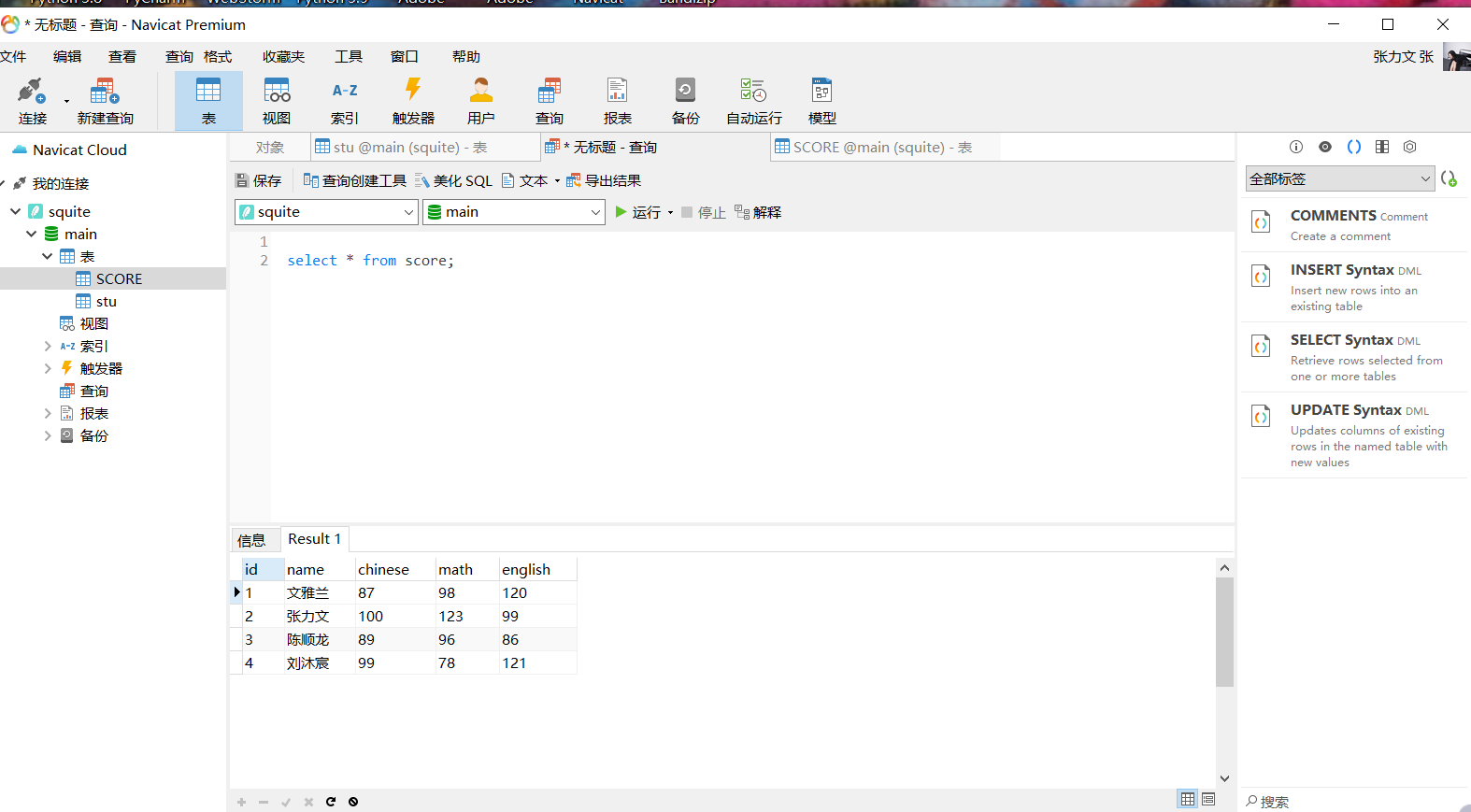The height and width of the screenshot is (812, 1471).
Task: Open the 触发器 trigger toolbar icon
Action: click(x=413, y=101)
